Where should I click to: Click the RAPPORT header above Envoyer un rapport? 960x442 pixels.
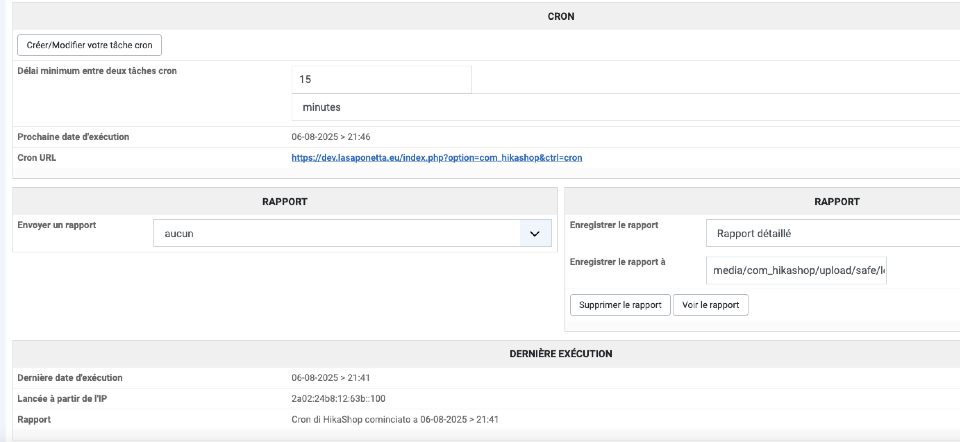pos(284,201)
